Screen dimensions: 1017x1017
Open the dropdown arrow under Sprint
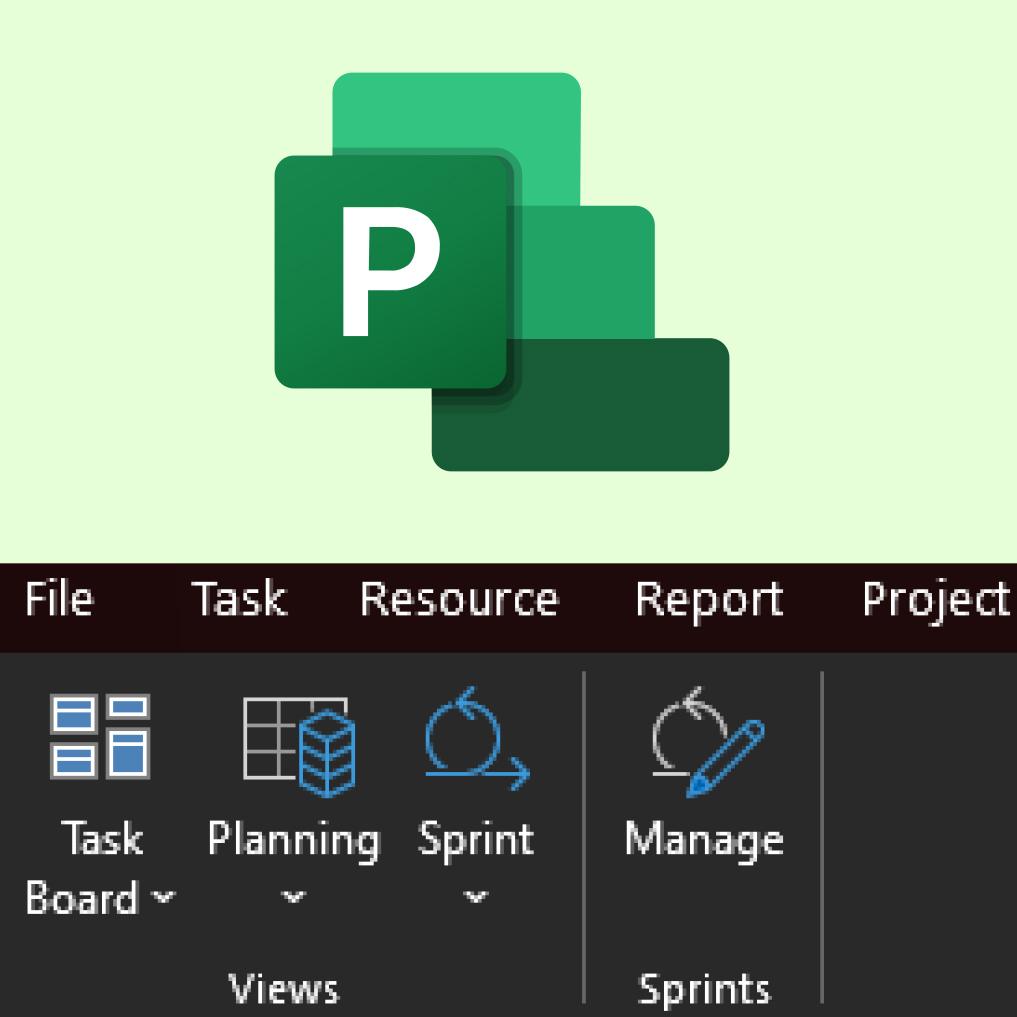tap(475, 897)
